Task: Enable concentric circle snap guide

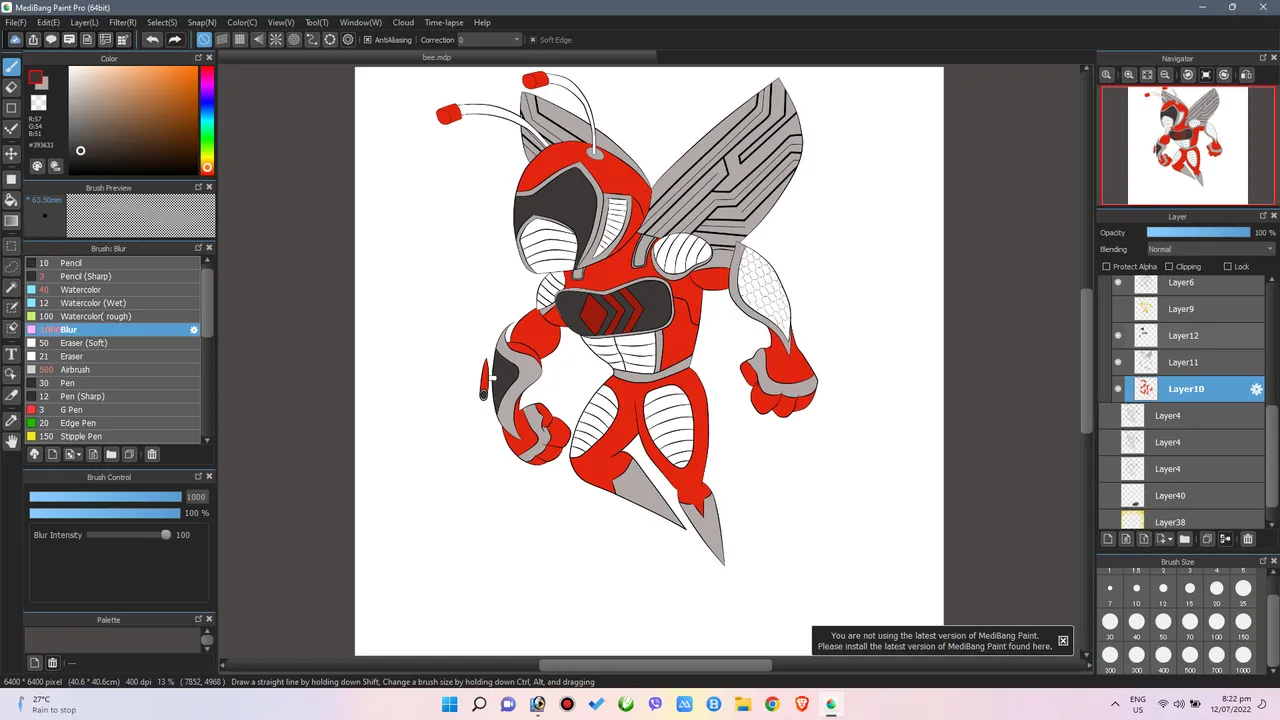Action: [294, 40]
